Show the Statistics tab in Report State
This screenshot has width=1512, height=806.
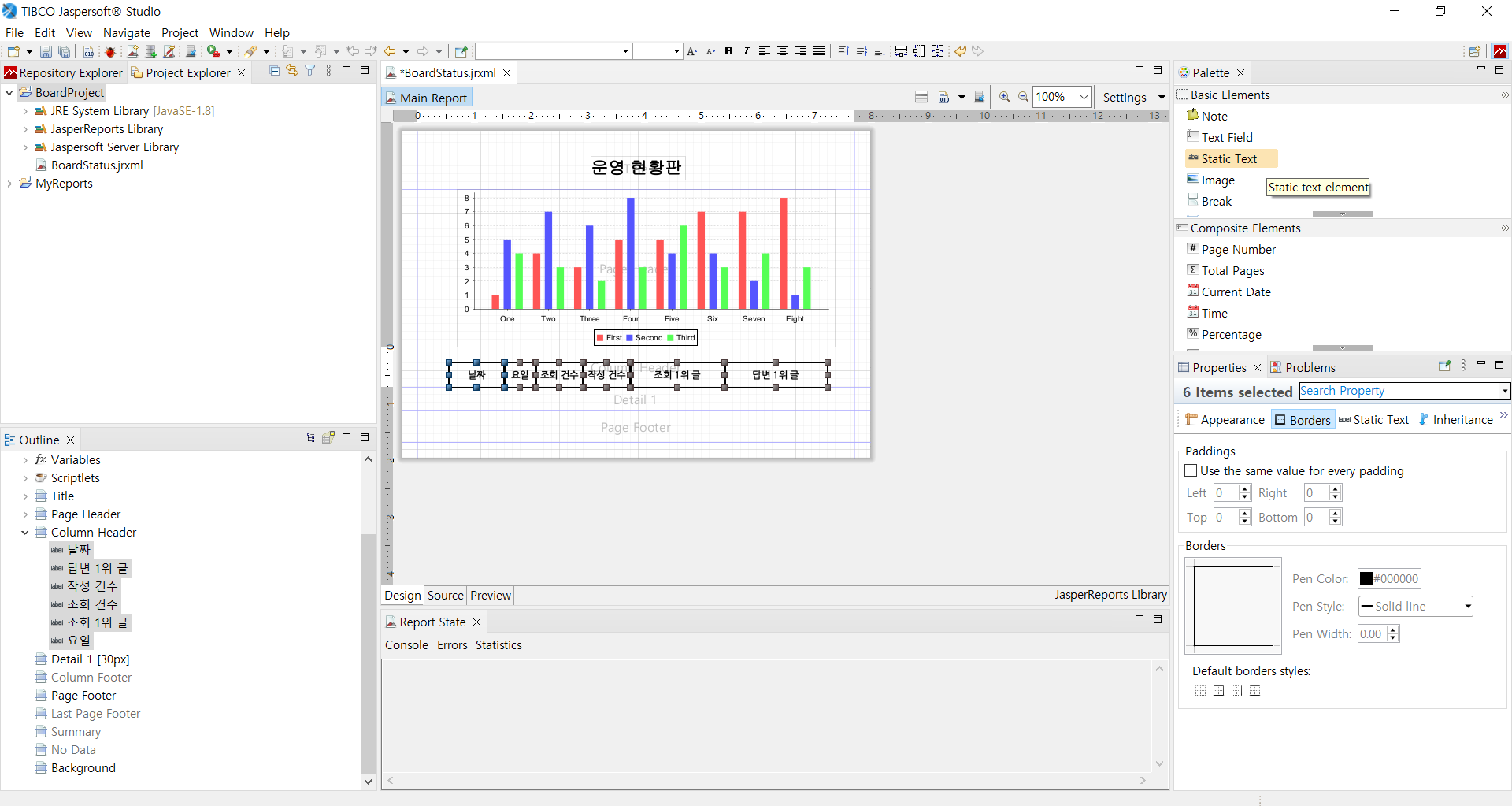click(x=498, y=645)
